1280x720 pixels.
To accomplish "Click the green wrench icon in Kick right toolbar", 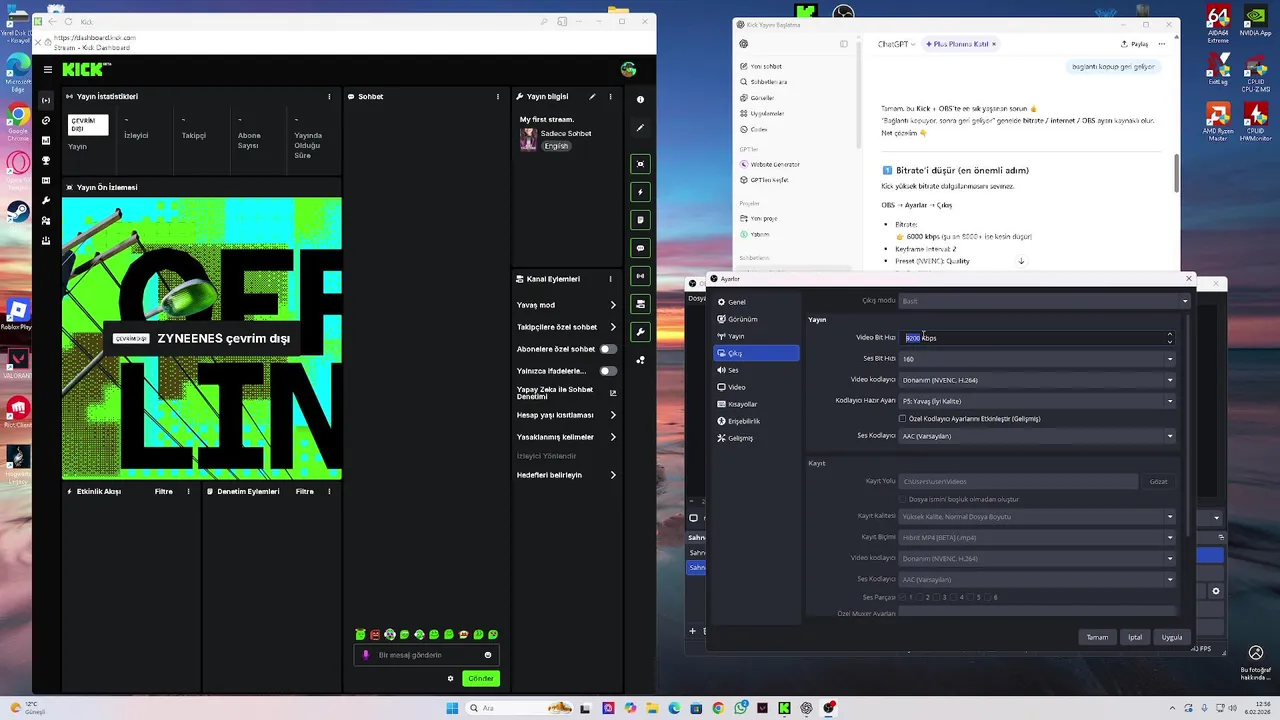I will pyautogui.click(x=640, y=332).
